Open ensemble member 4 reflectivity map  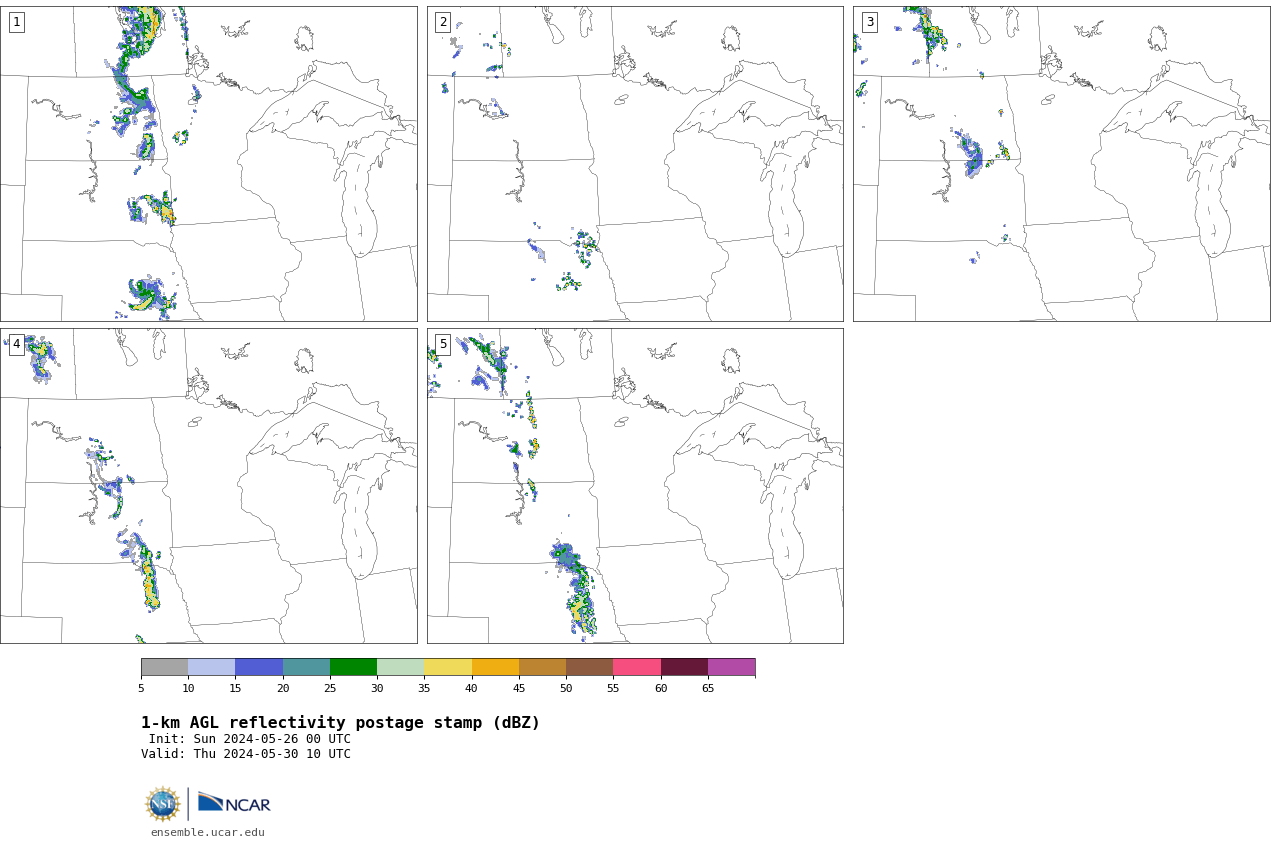[x=208, y=486]
